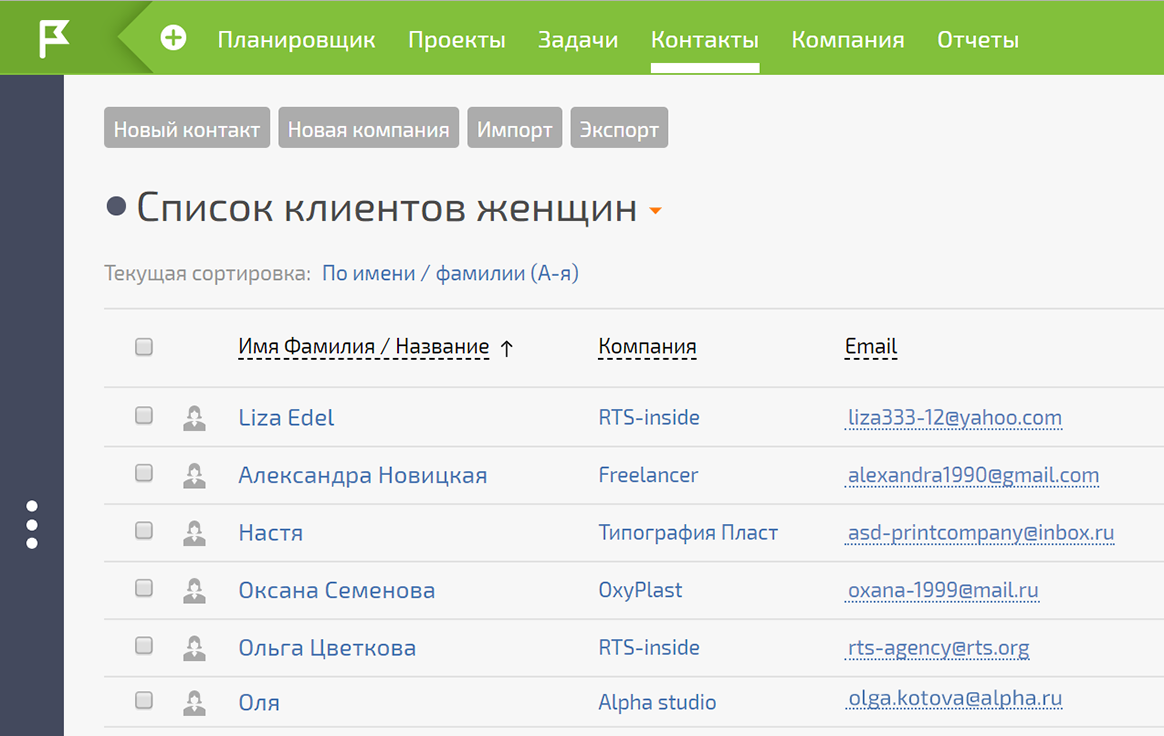The height and width of the screenshot is (736, 1164).
Task: Sort by Имя Фамилия / Название column
Action: click(x=364, y=347)
